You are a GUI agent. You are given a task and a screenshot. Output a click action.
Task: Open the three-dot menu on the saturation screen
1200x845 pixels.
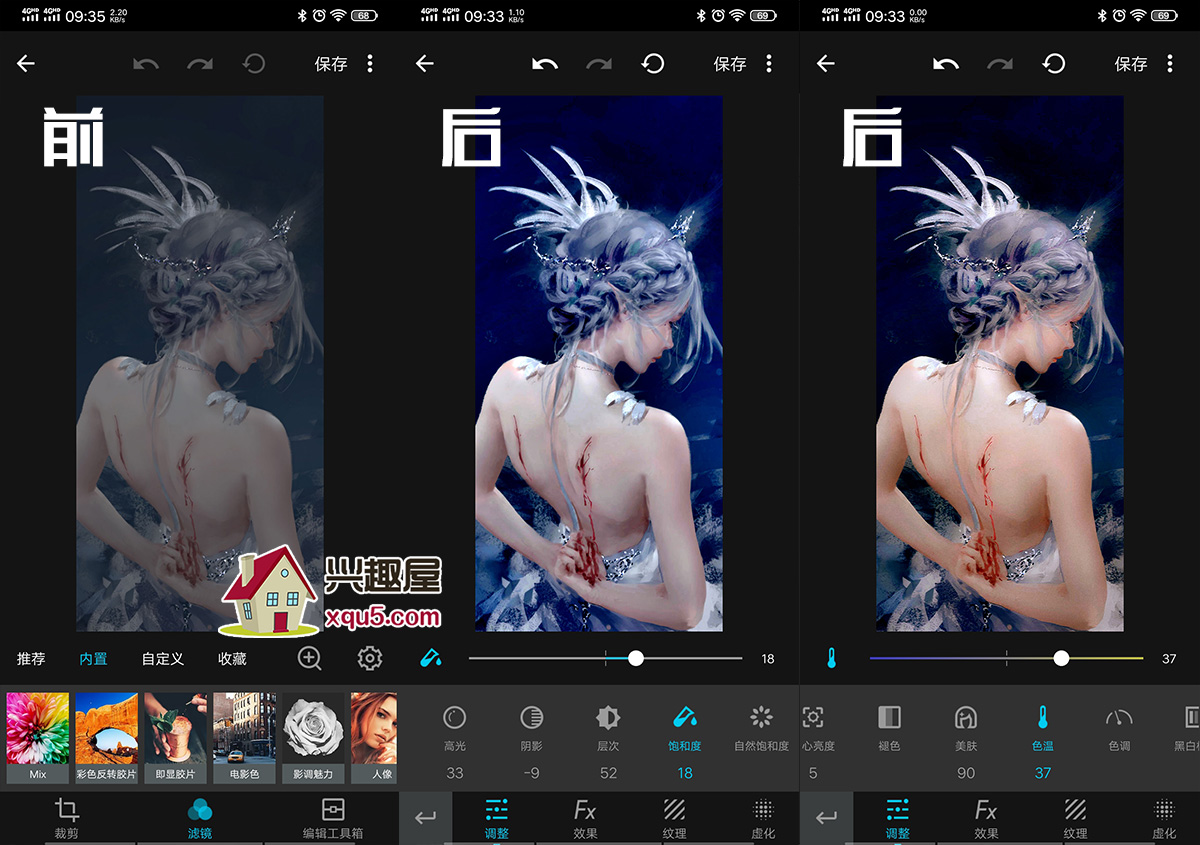coord(769,64)
